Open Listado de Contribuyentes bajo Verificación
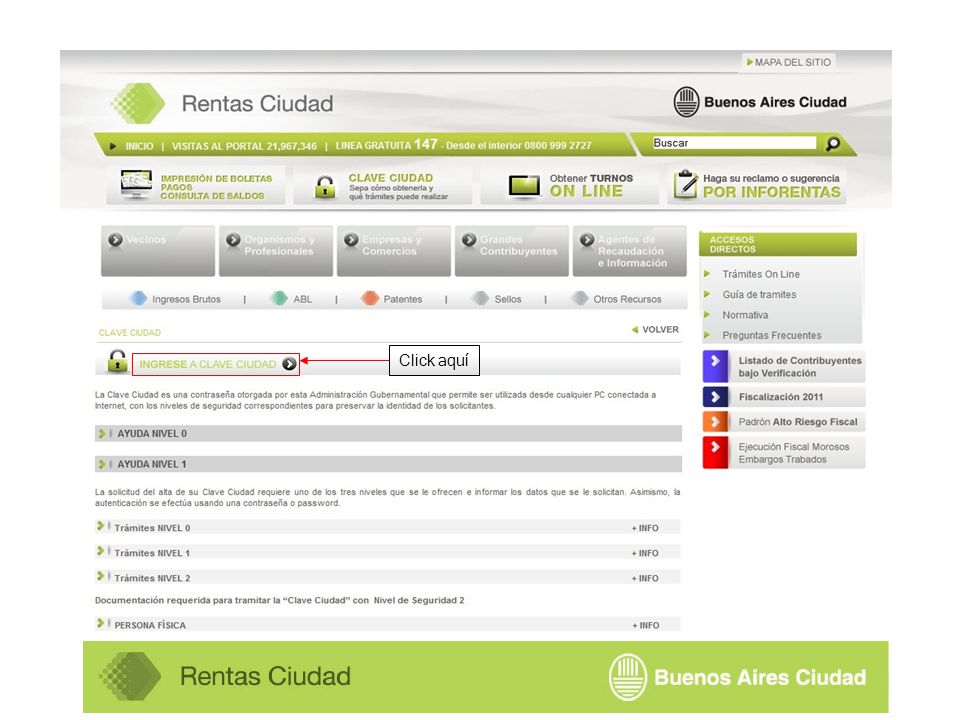 (x=800, y=367)
